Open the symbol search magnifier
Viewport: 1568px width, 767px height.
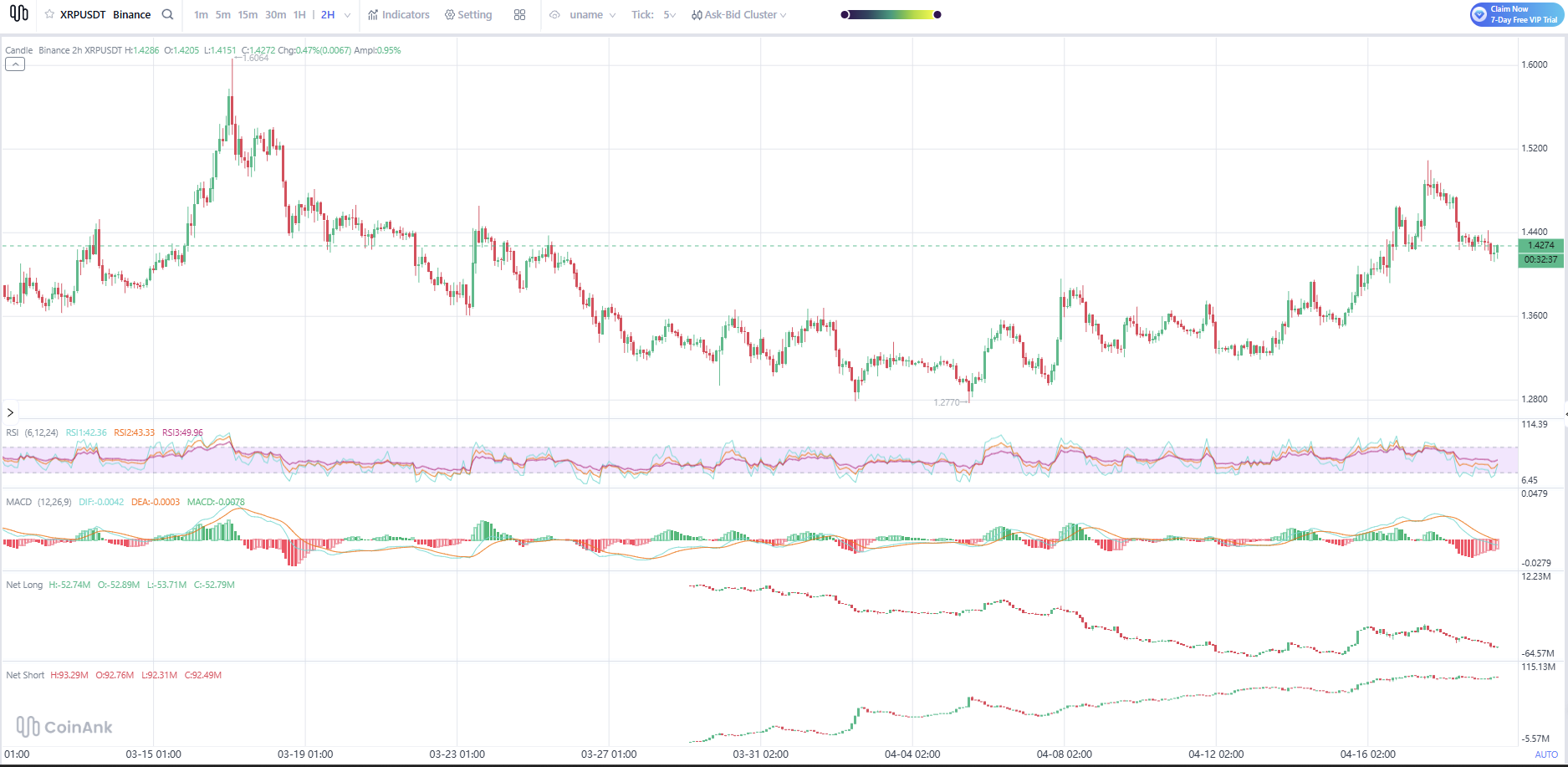pyautogui.click(x=167, y=14)
